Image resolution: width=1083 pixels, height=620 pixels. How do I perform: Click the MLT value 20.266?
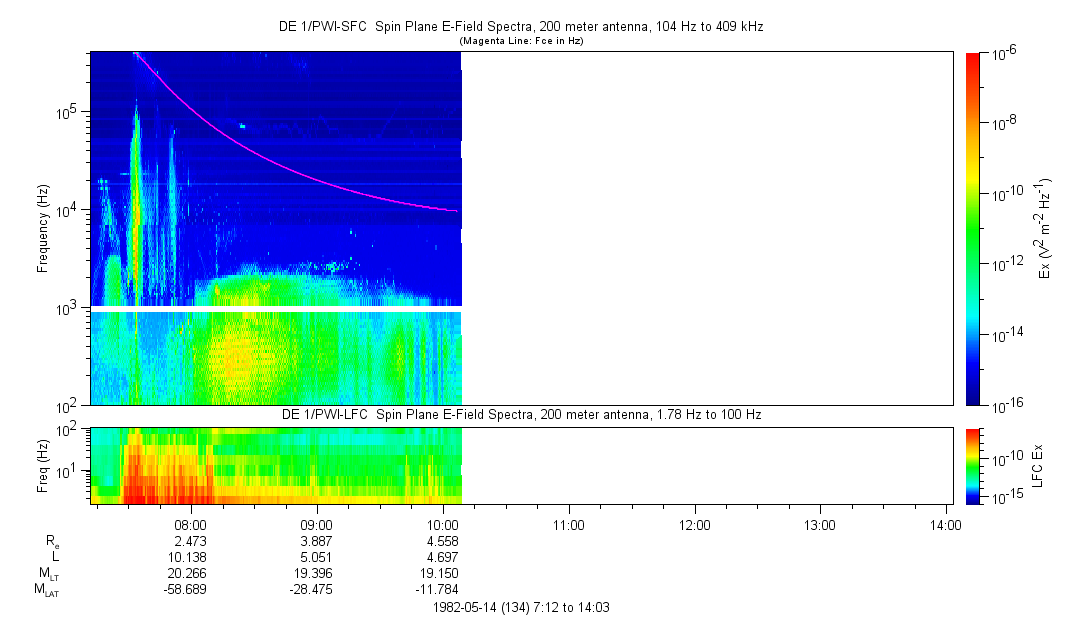[x=191, y=573]
